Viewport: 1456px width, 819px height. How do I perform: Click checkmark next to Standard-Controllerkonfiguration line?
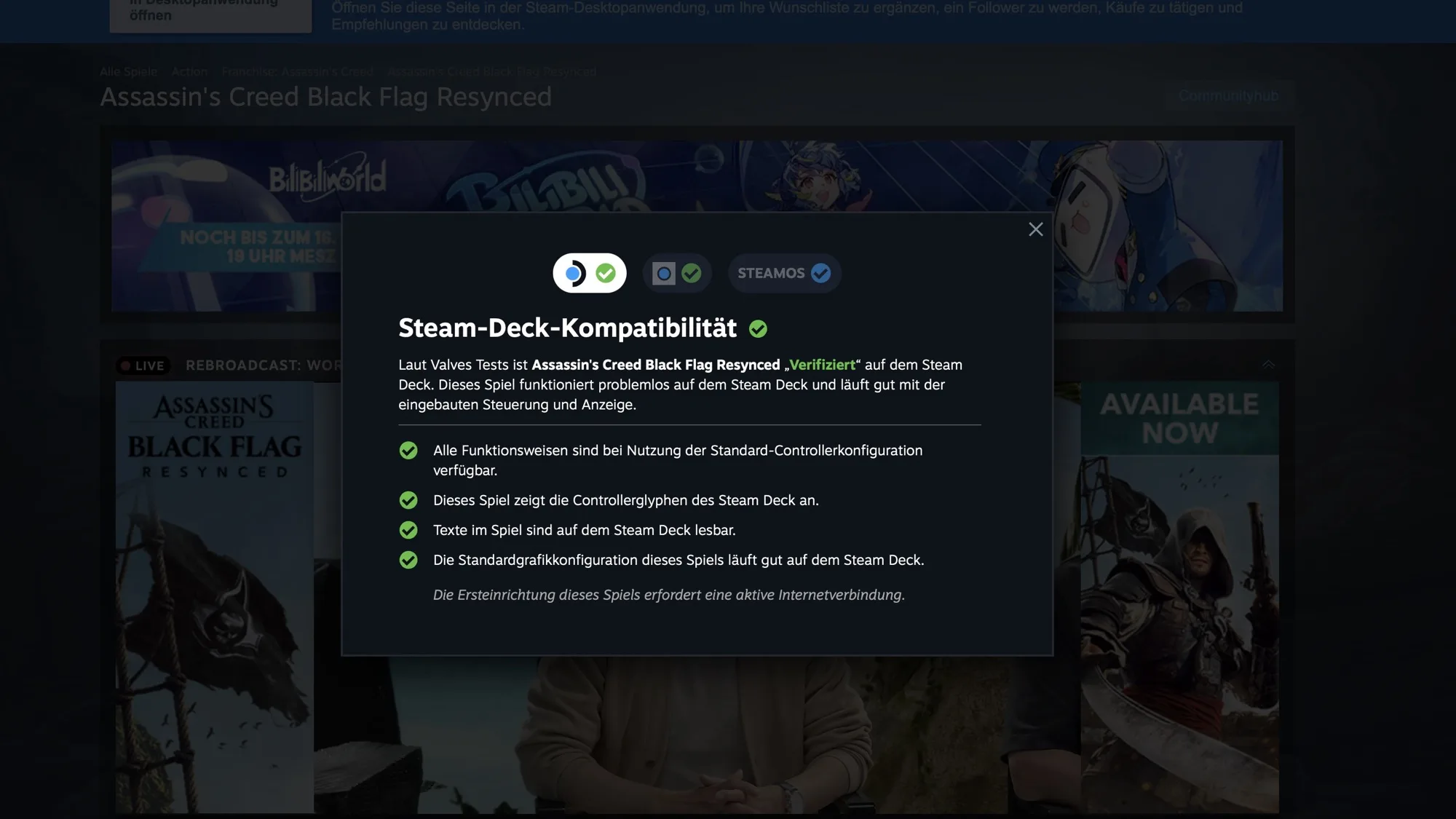[408, 451]
